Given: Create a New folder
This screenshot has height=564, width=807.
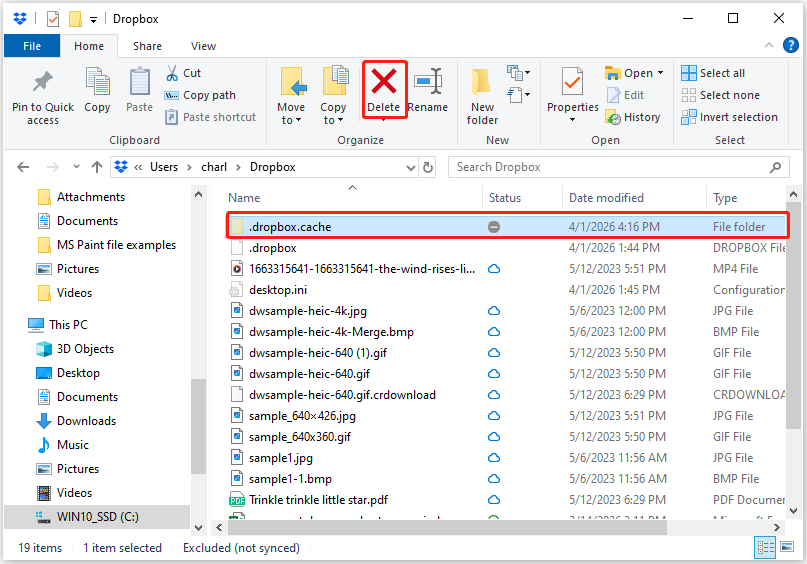Looking at the screenshot, I should [x=482, y=96].
